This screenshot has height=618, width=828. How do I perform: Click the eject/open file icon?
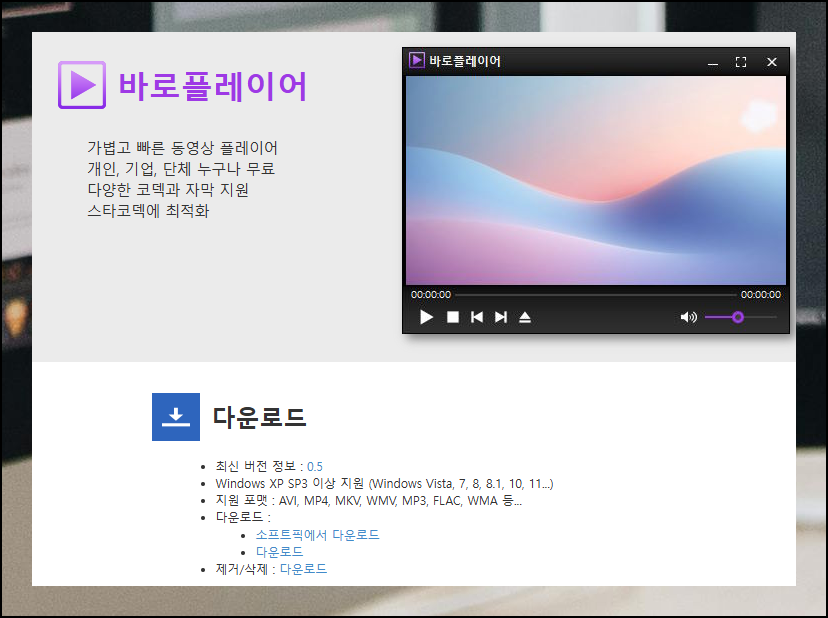[x=524, y=317]
